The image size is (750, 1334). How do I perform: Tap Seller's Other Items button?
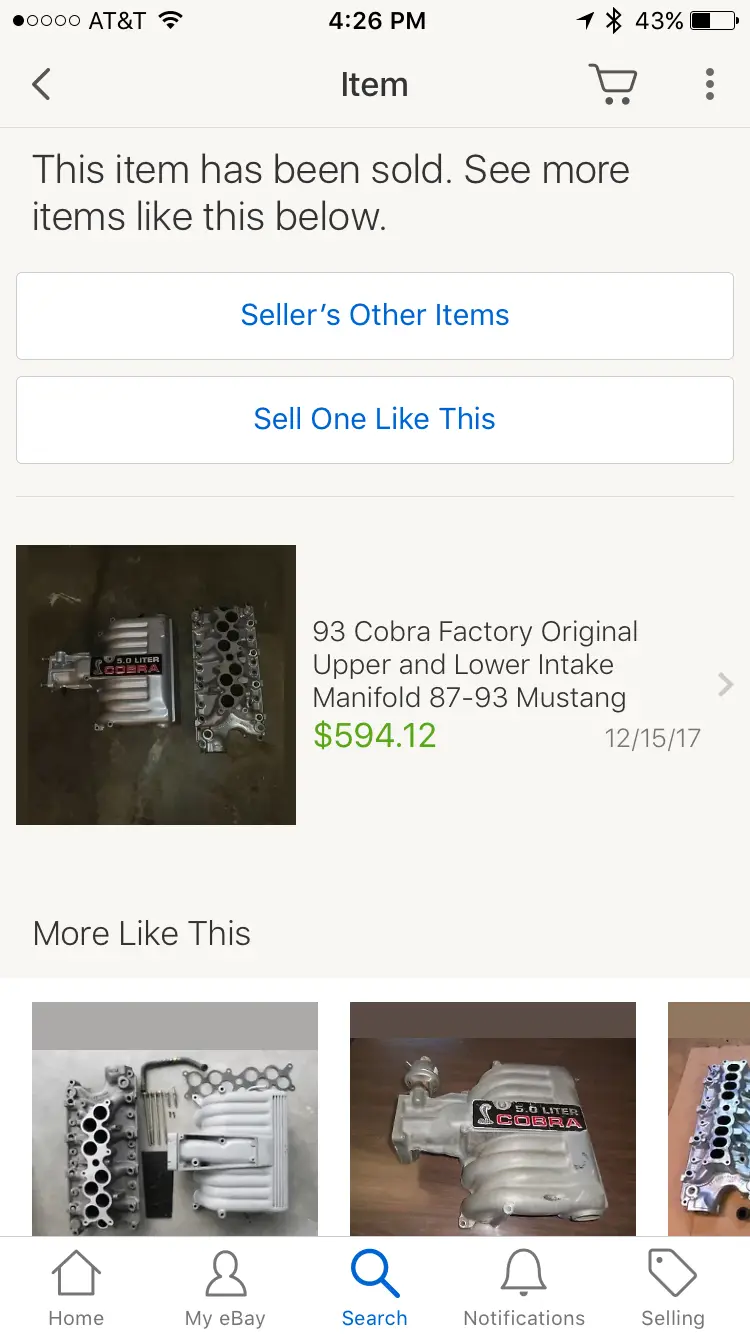click(375, 316)
